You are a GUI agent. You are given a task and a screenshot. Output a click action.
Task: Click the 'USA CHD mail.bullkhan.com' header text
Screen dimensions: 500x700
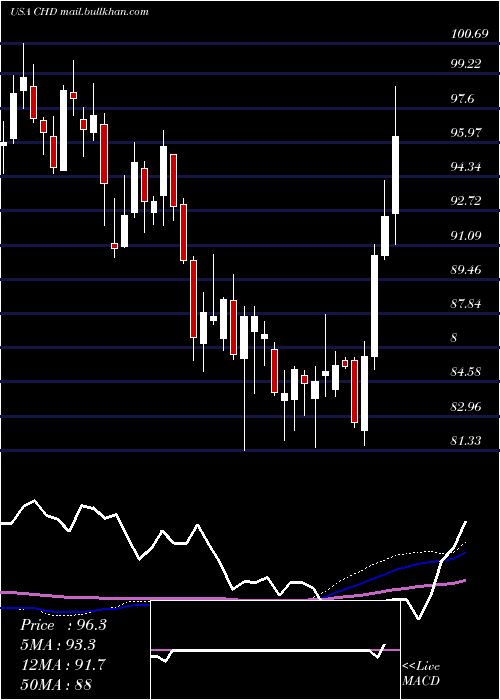click(x=79, y=12)
